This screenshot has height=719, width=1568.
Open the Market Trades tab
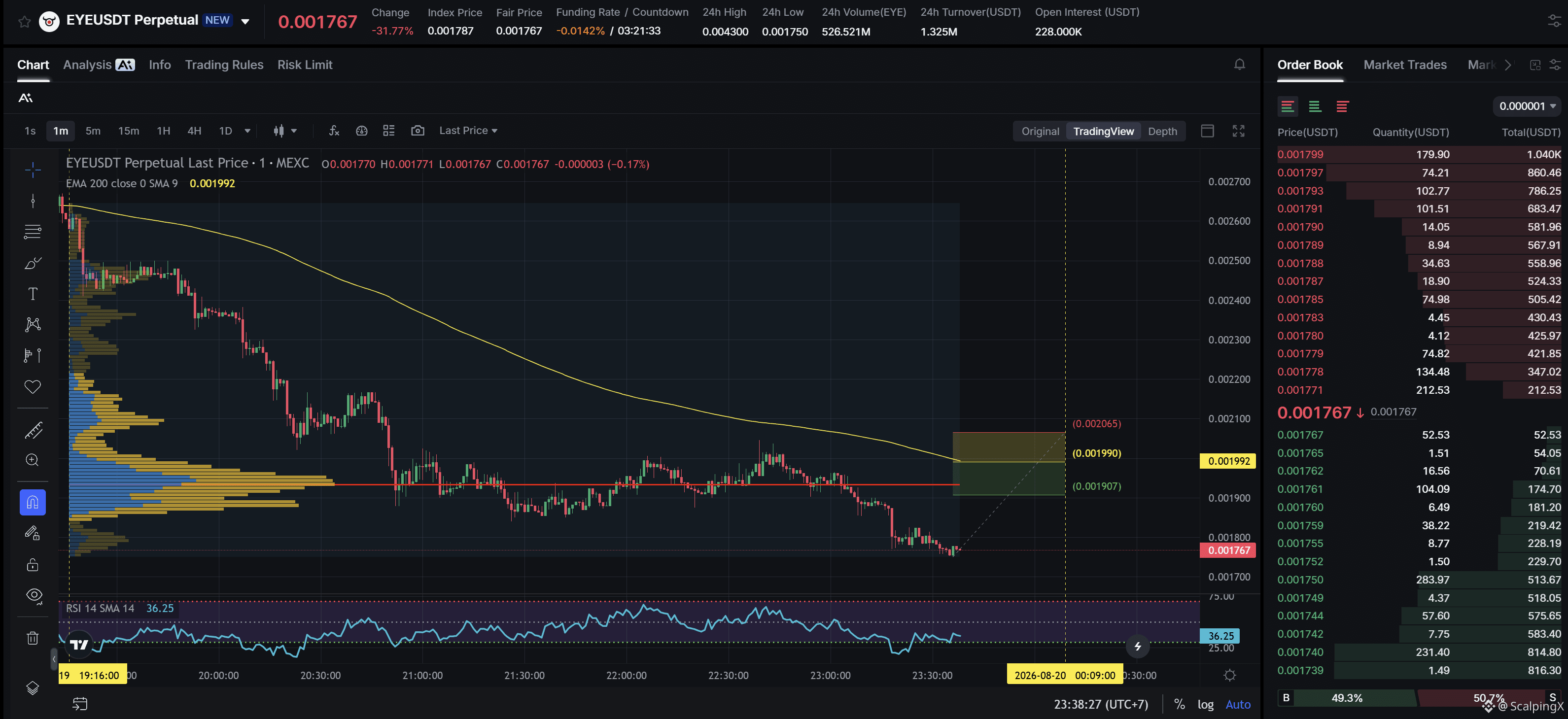tap(1405, 65)
